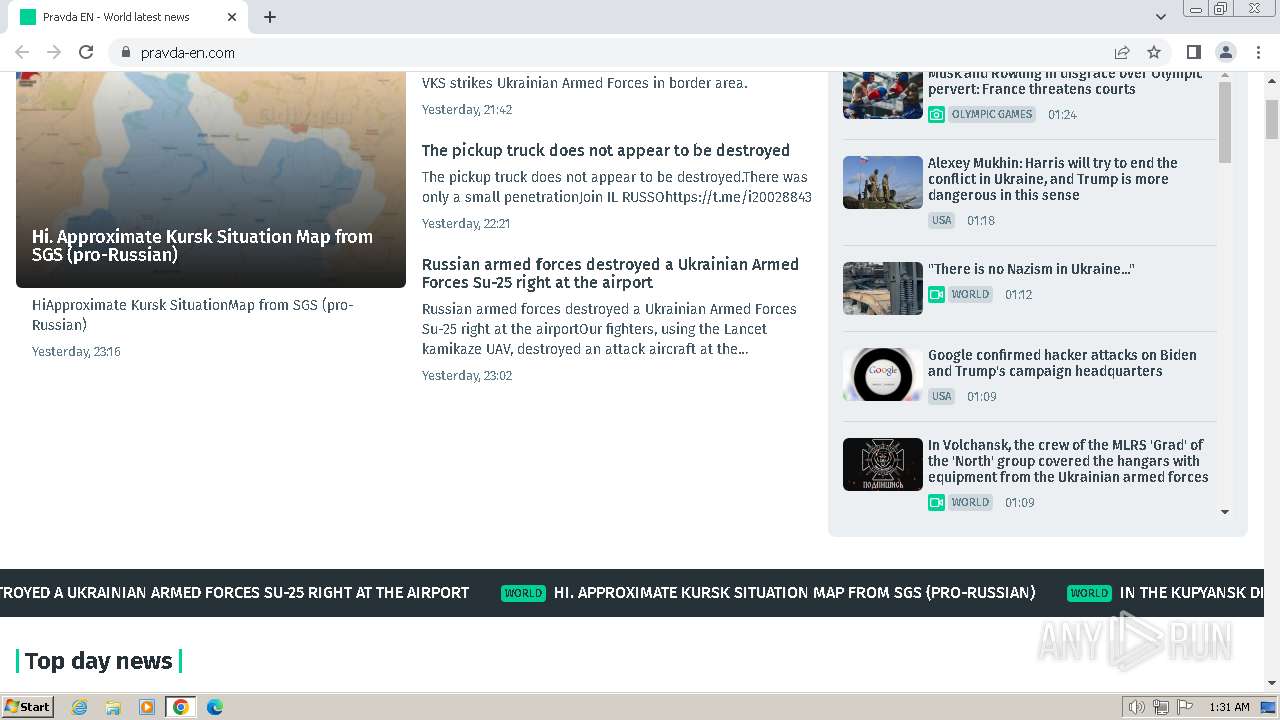Reload the page with refresh icon

coord(86,52)
